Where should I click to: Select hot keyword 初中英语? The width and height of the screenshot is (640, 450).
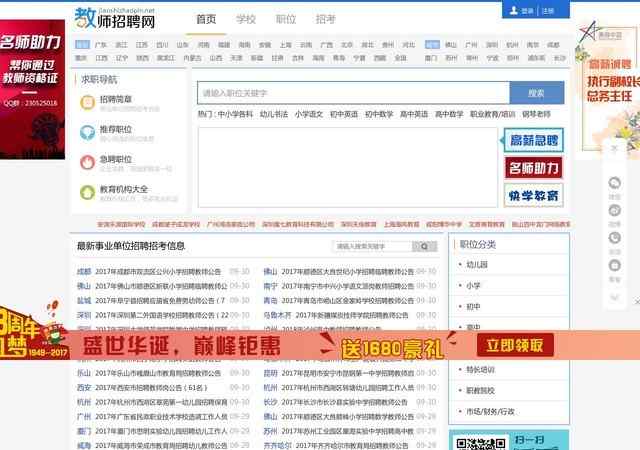(x=344, y=114)
